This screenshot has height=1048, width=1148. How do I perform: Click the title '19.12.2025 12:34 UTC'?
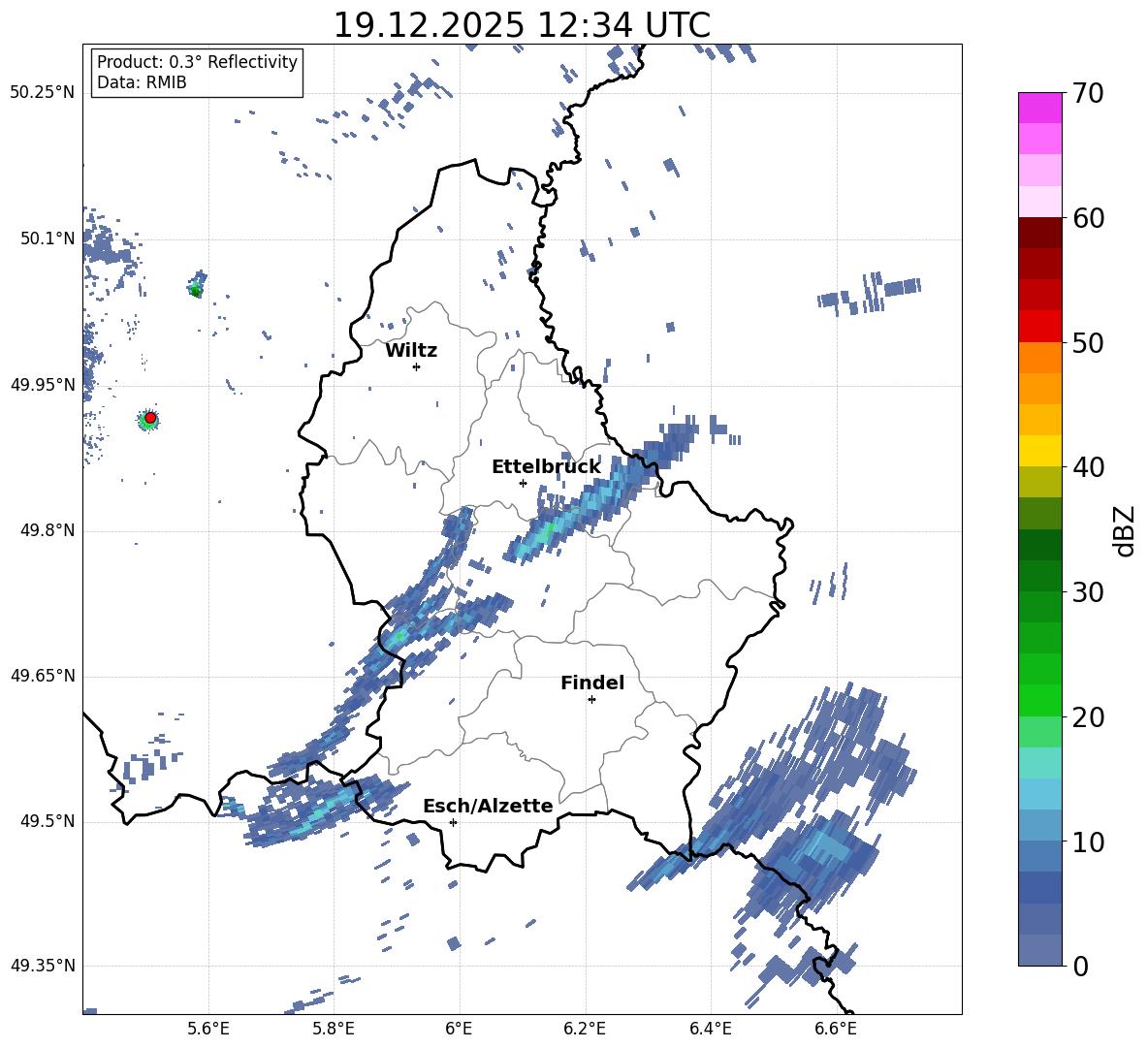click(522, 25)
